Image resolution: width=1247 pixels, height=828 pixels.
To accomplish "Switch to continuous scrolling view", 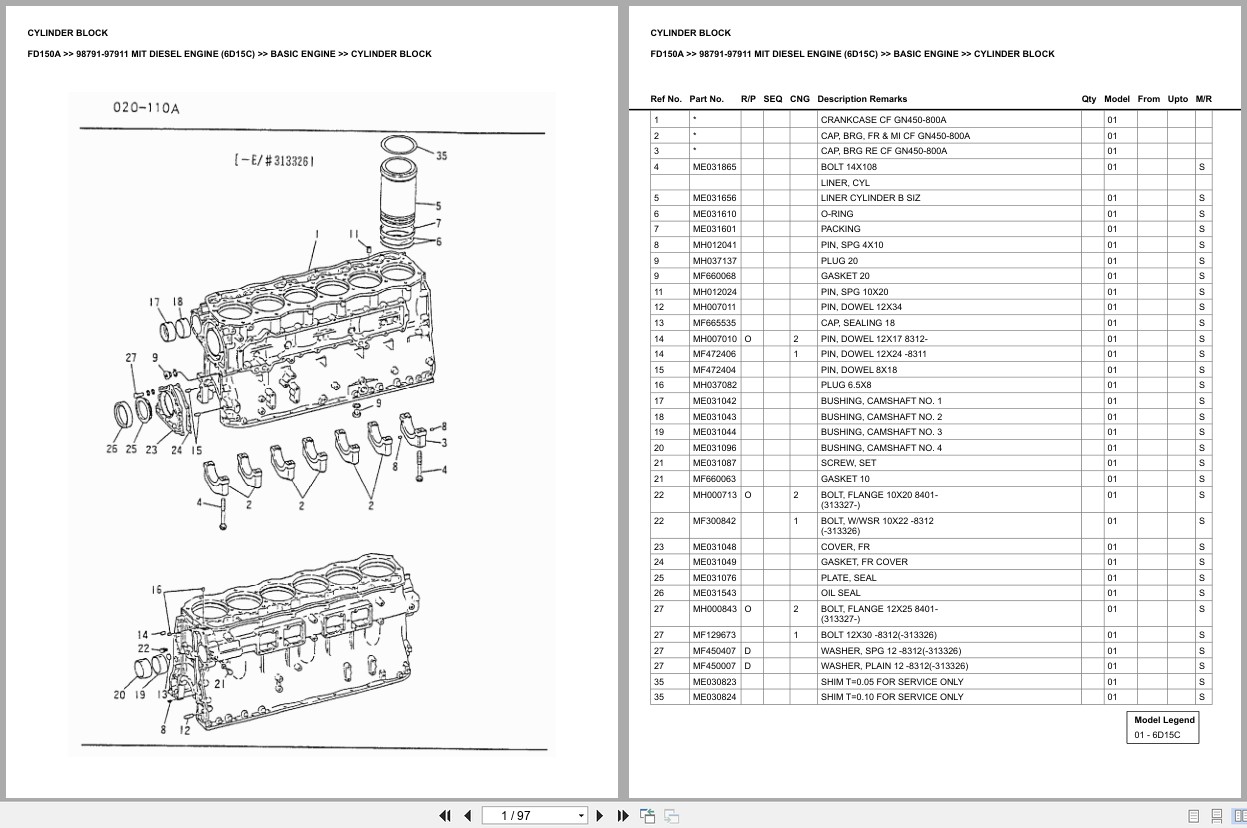I will click(x=1216, y=816).
